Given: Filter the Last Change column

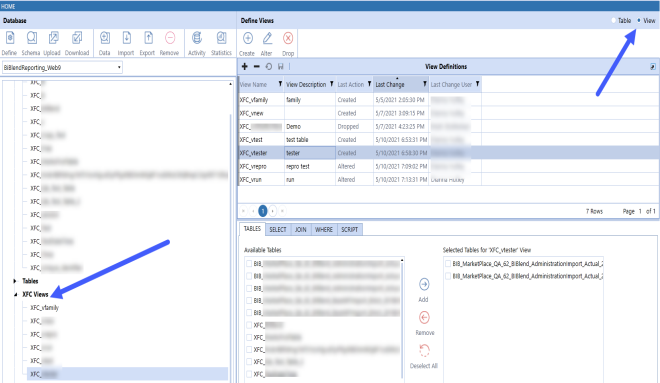Looking at the screenshot, I should coord(424,84).
